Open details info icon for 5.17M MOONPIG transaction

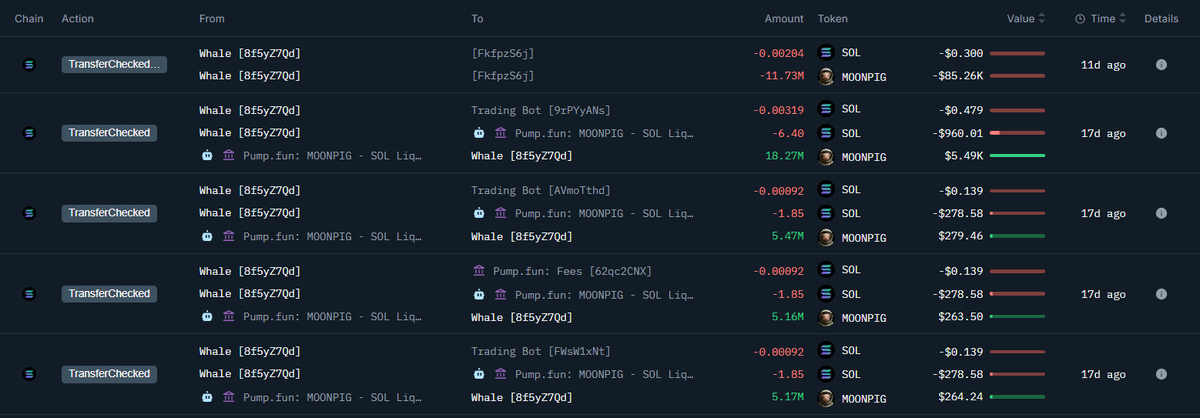[x=1161, y=373]
